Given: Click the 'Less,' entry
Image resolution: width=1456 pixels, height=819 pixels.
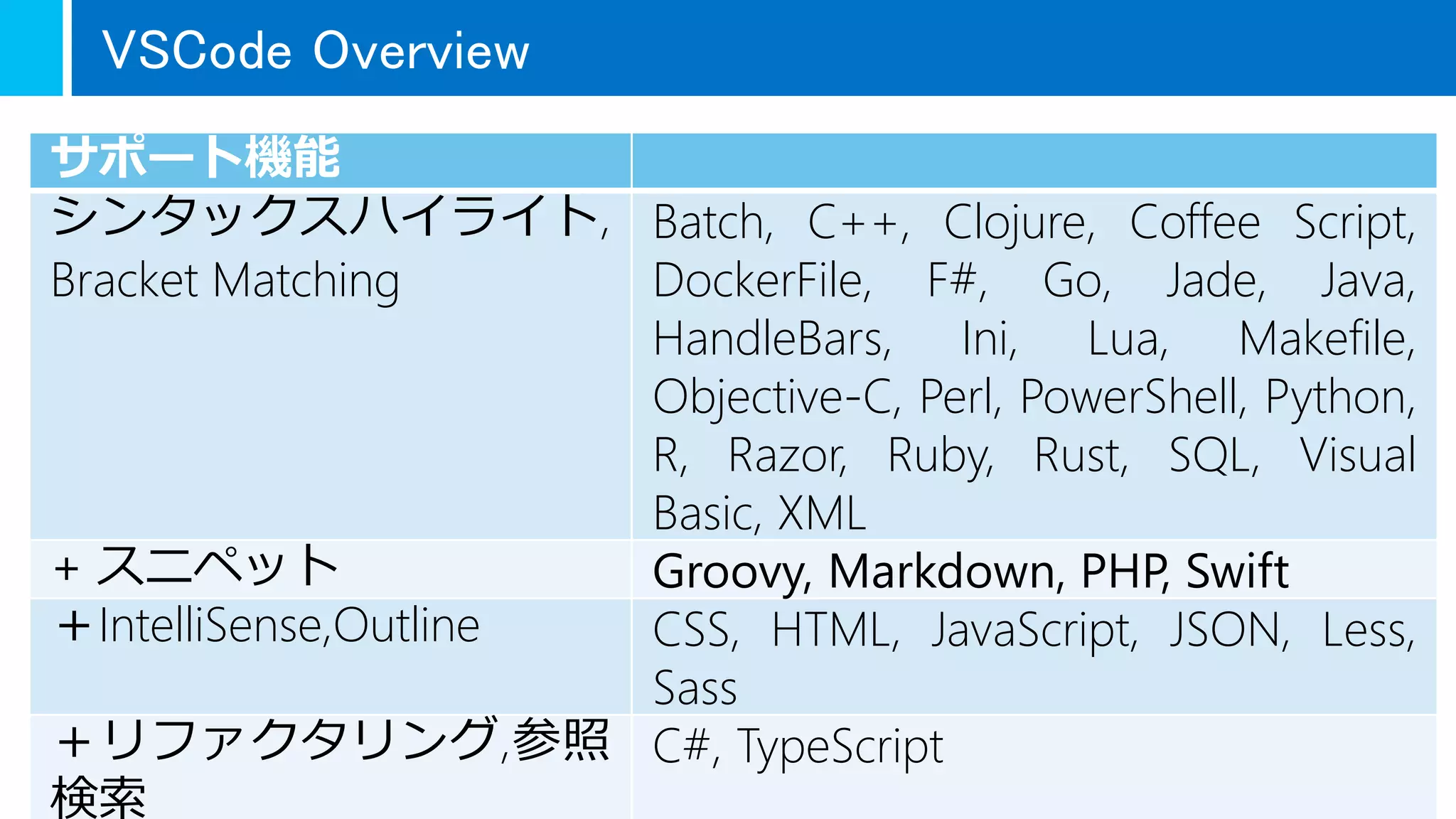Looking at the screenshot, I should pos(1369,630).
